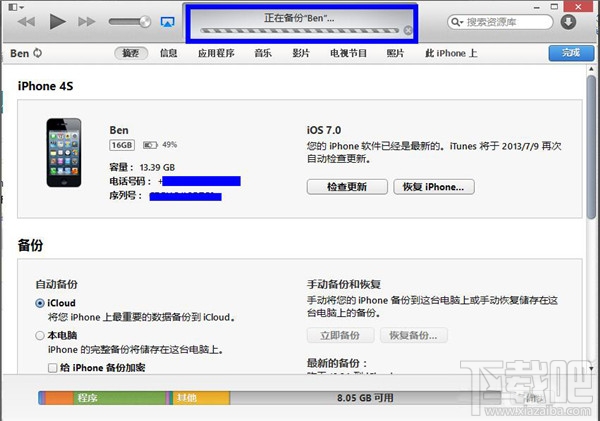Click the iOS 7.0 version heading

324,130
